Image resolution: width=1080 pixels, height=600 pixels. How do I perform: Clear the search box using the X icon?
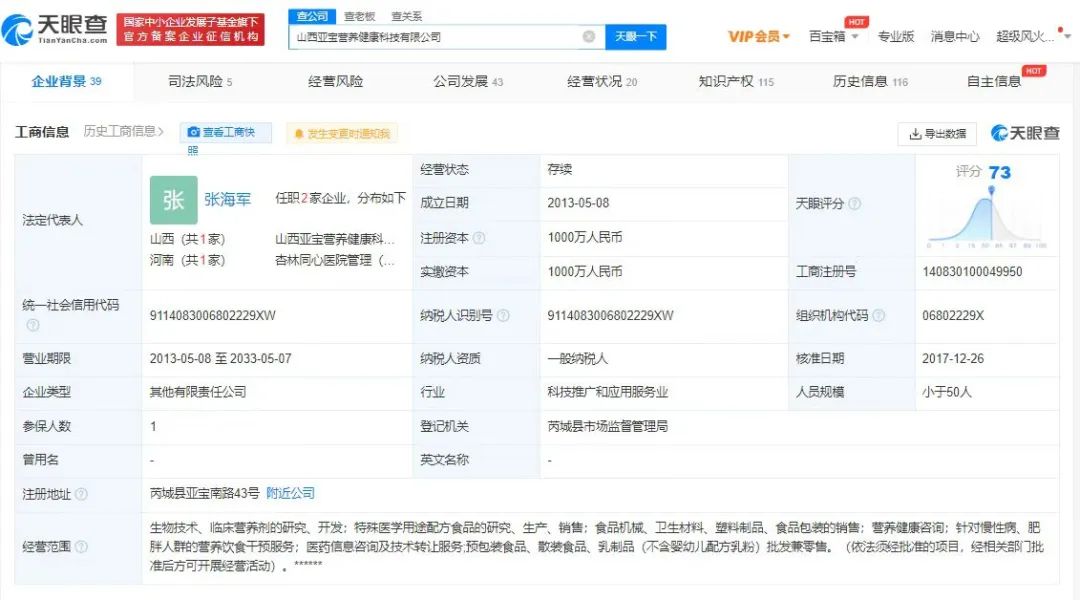(589, 35)
